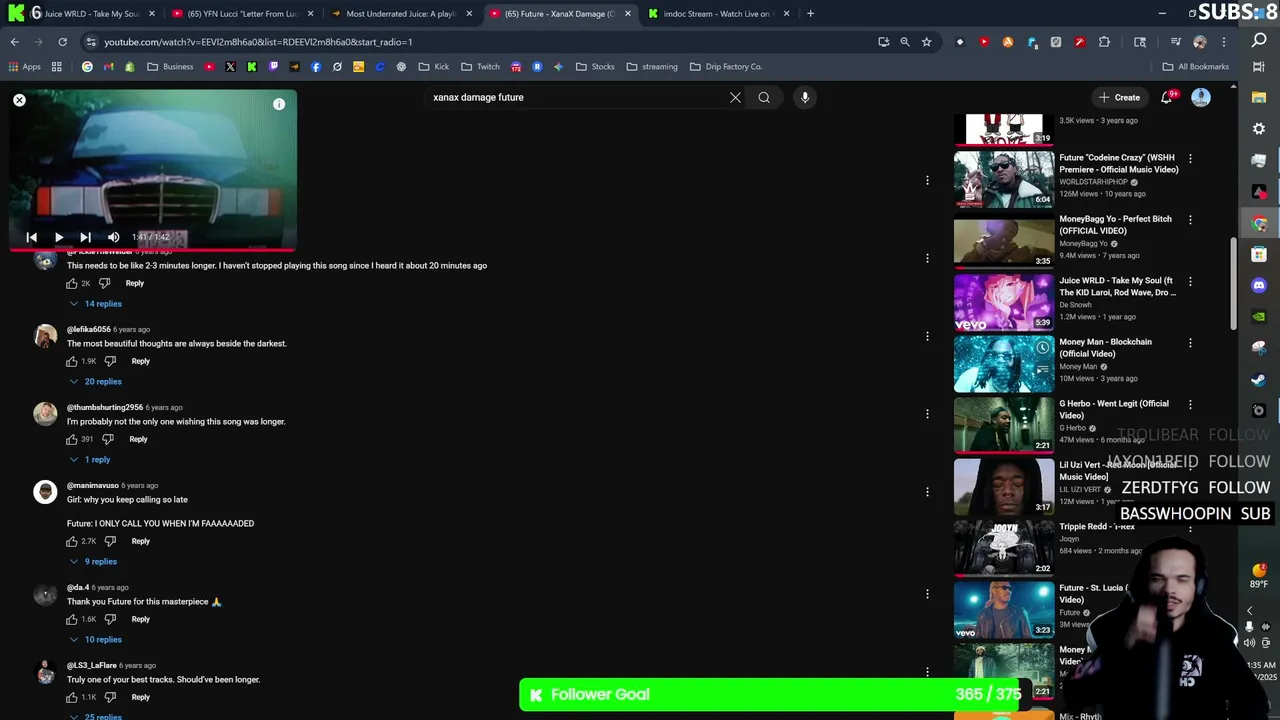Screen dimensions: 1280x720
Task: Open Windows search from taskbar
Action: tap(1259, 41)
